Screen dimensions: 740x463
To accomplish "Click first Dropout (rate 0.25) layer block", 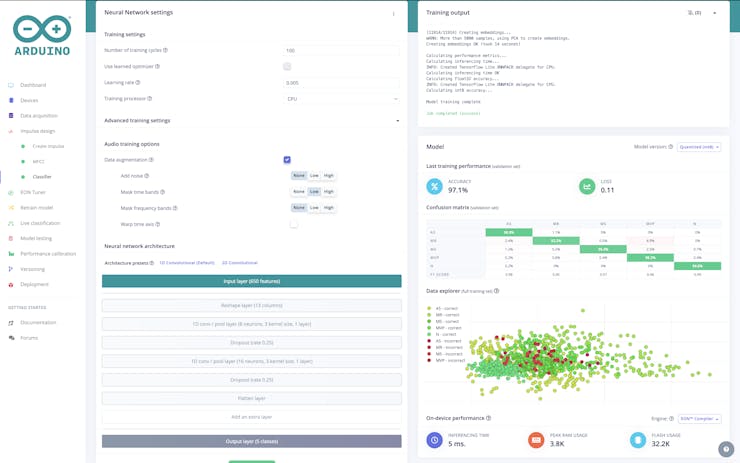I will 252,343.
